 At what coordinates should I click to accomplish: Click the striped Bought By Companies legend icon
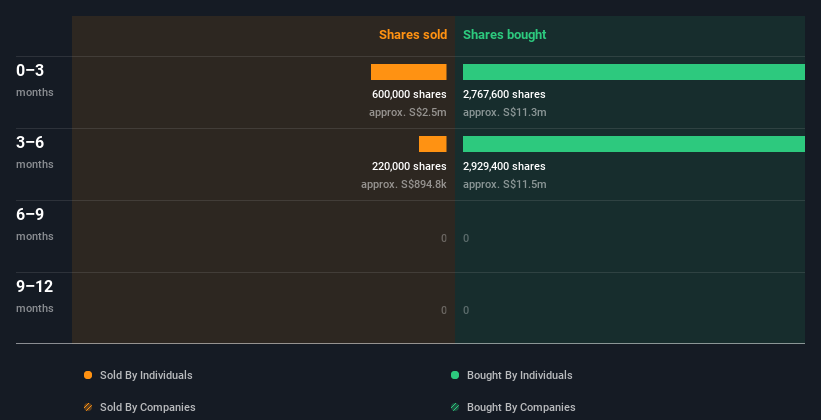coord(455,407)
